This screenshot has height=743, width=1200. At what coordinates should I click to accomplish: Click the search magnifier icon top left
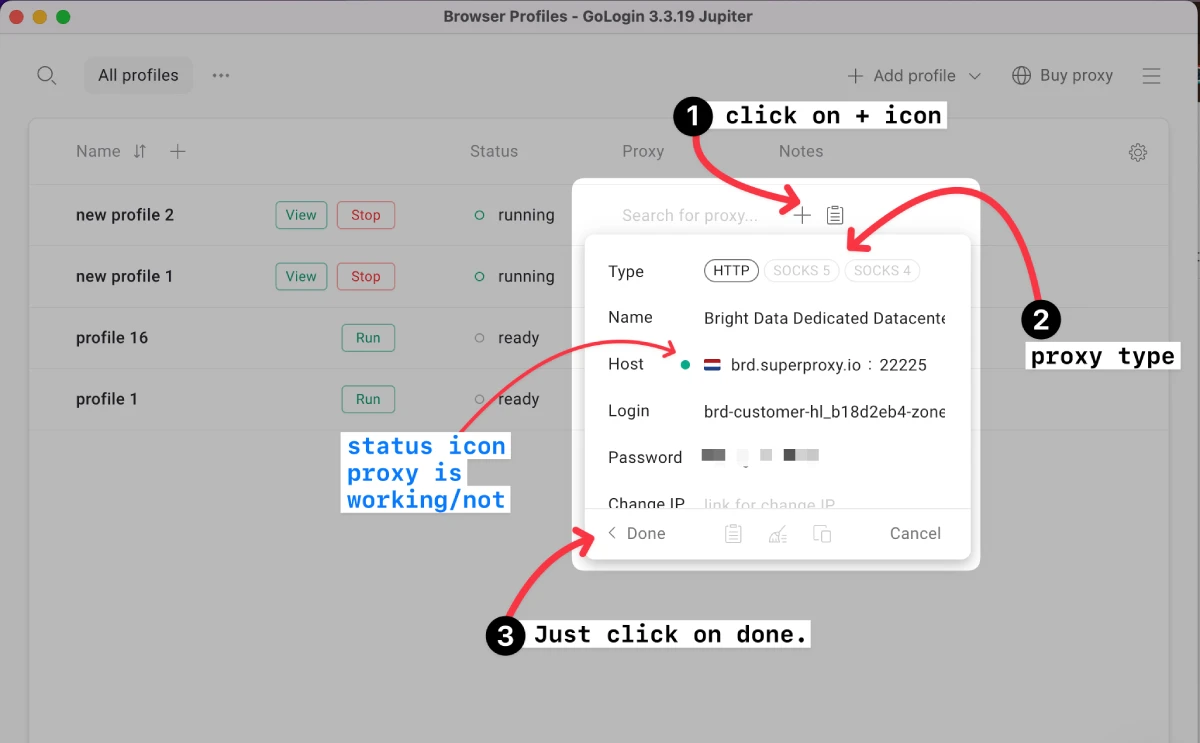46,75
